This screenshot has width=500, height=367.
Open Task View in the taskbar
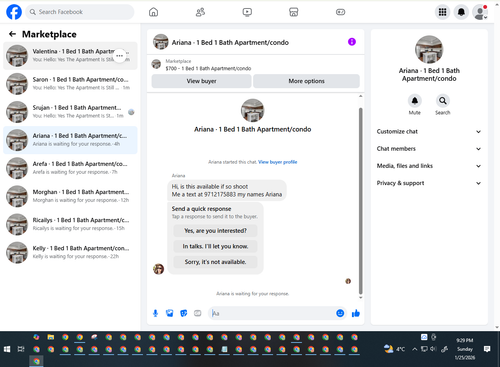tap(21, 349)
